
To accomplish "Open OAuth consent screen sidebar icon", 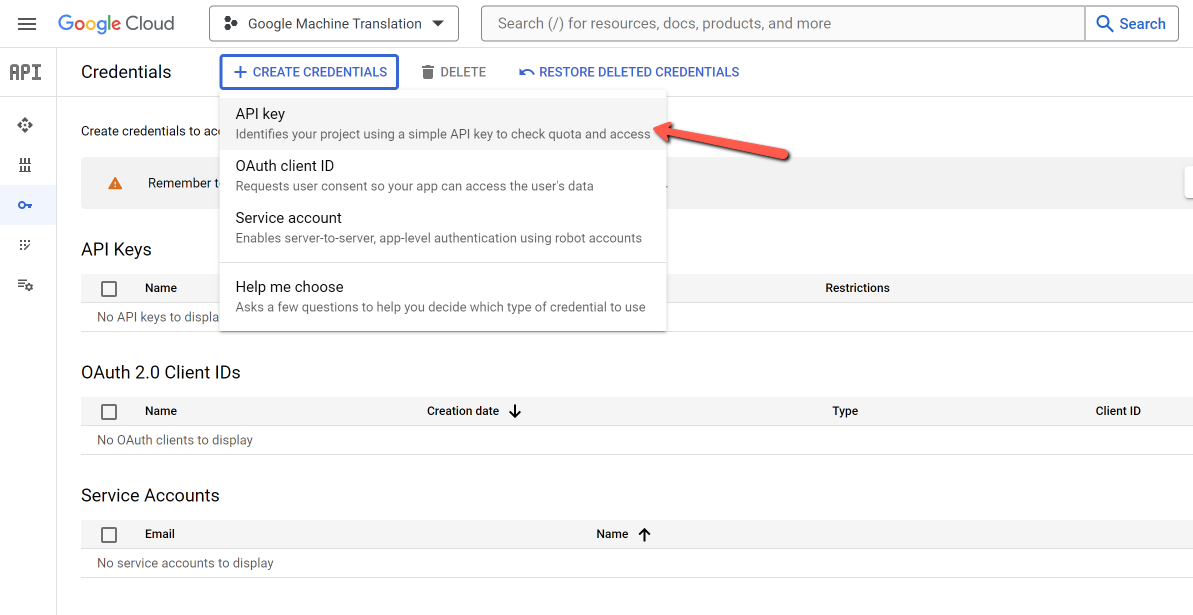I will point(25,245).
